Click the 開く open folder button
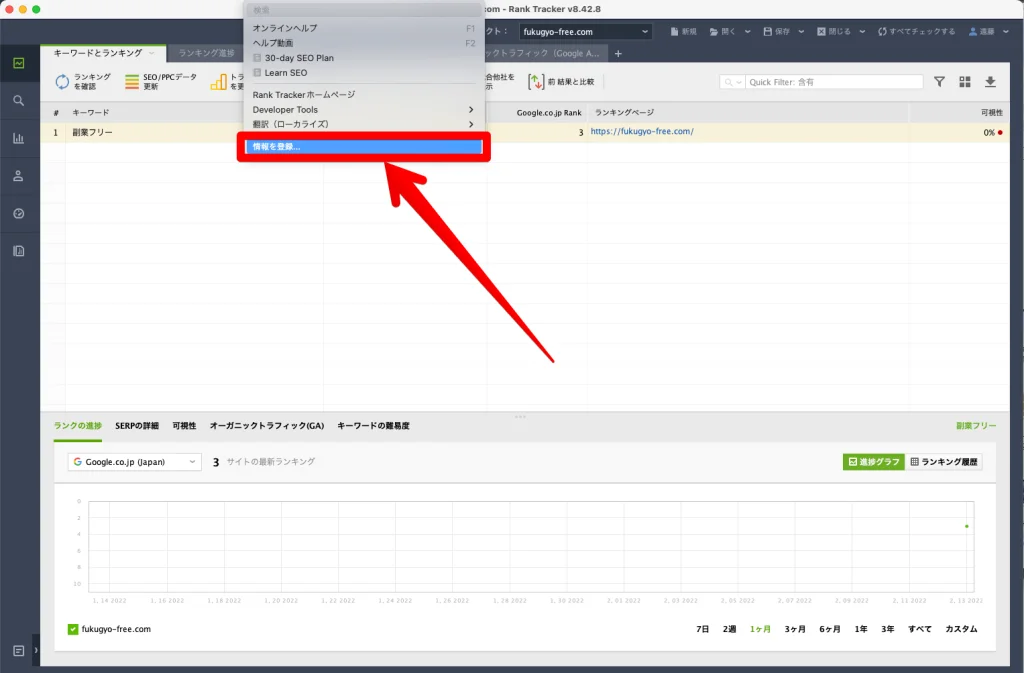 click(x=722, y=31)
